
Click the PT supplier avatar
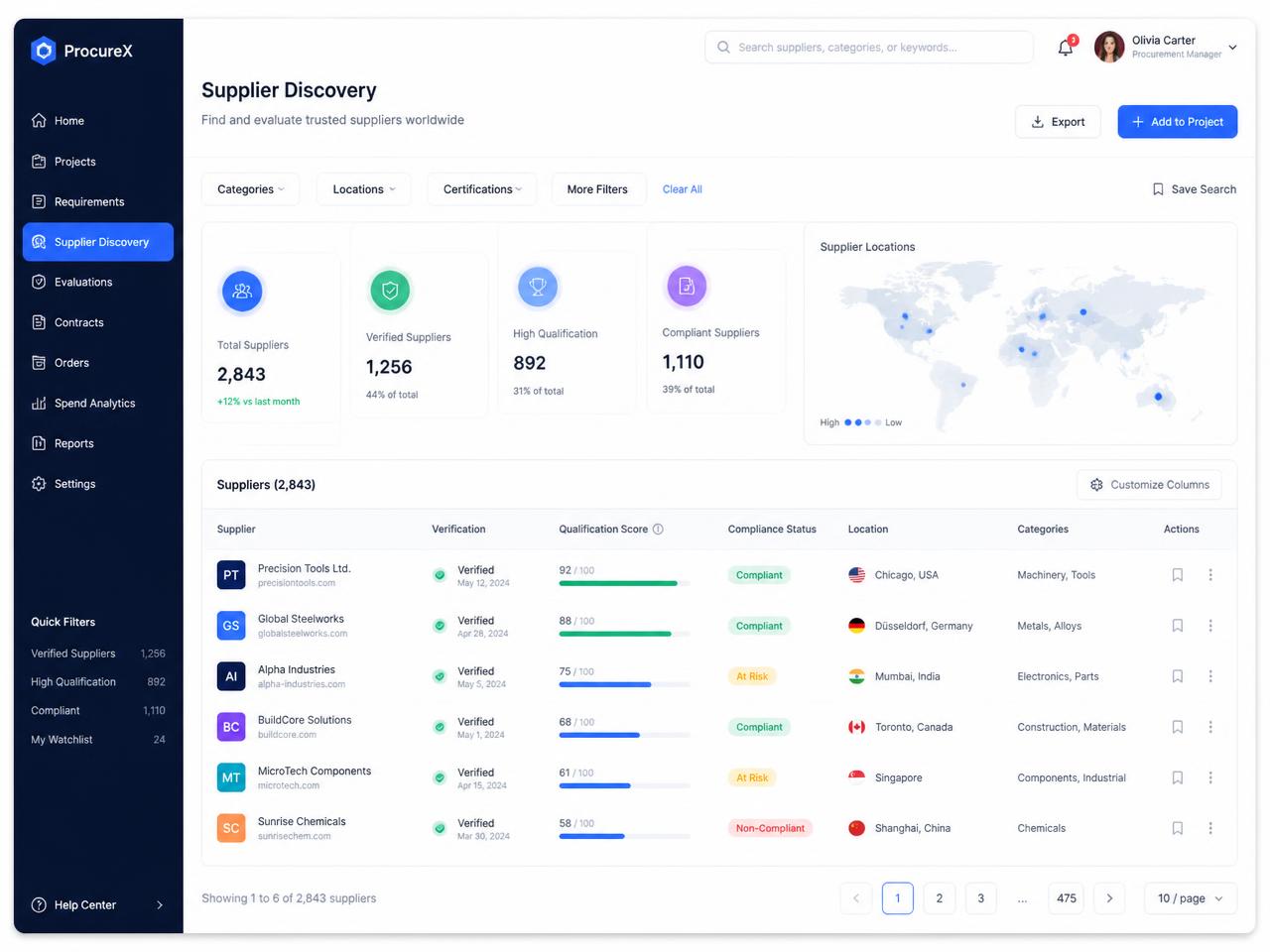pyautogui.click(x=231, y=575)
